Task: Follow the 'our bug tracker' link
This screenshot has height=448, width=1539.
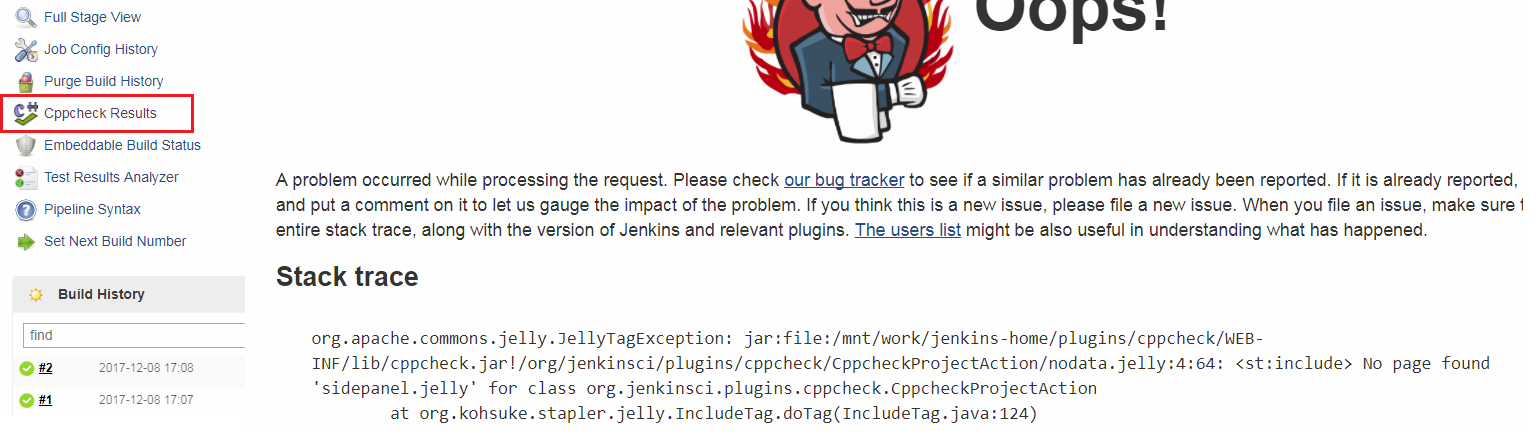Action: point(844,180)
